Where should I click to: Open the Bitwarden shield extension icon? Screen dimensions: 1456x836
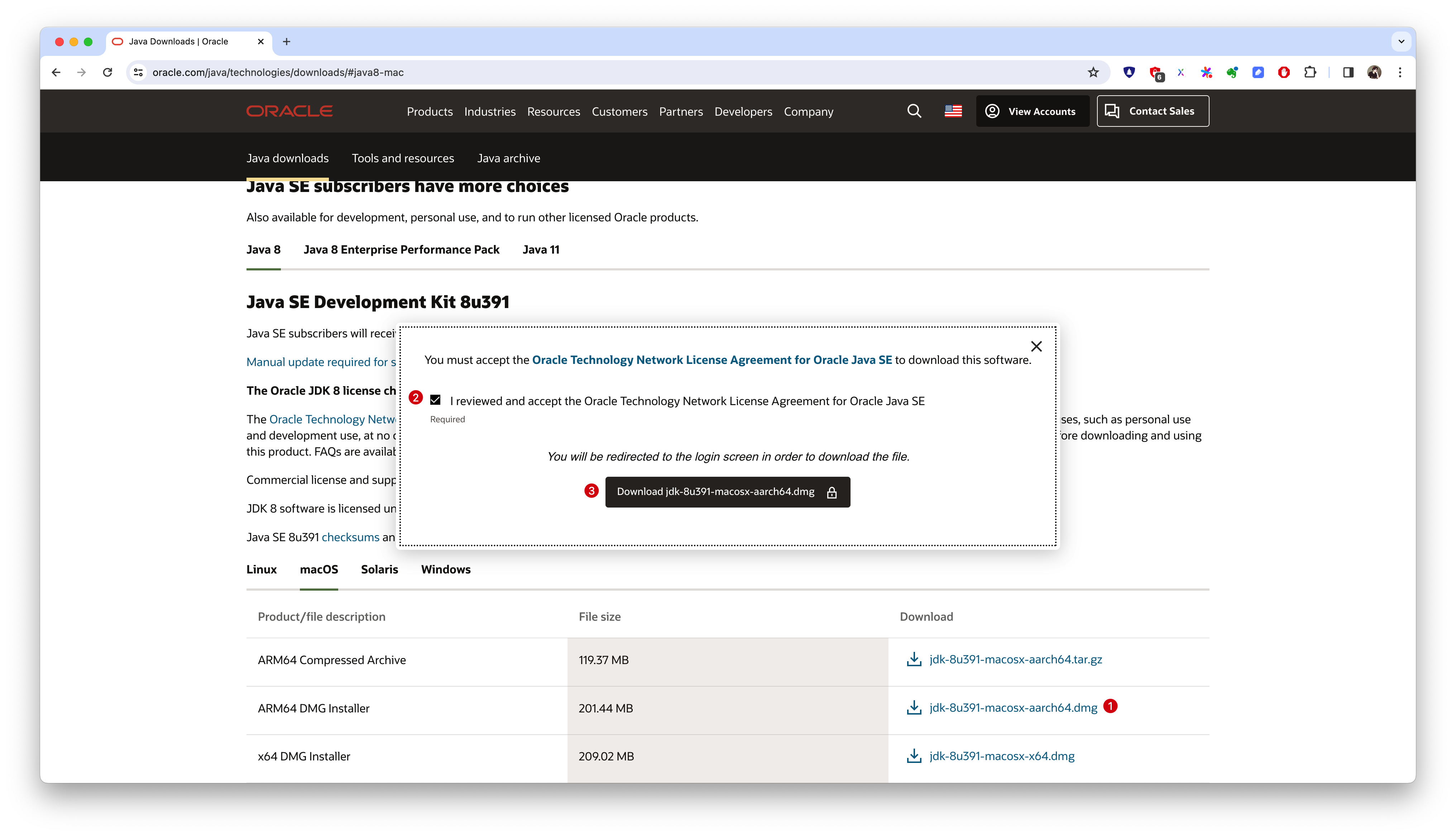[1129, 72]
